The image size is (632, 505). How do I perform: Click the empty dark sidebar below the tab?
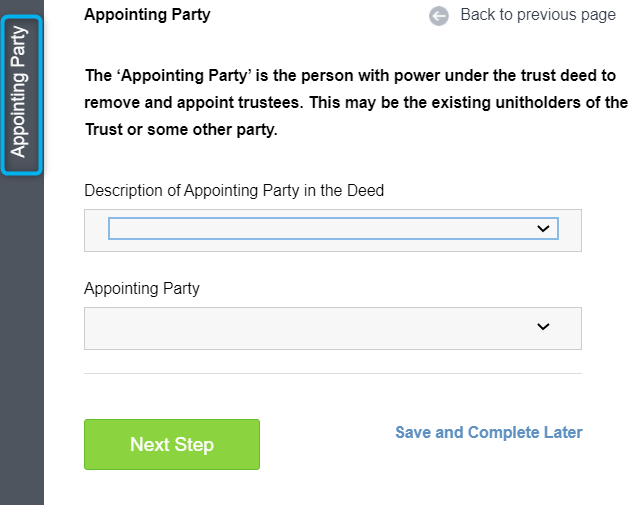[x=22, y=339]
